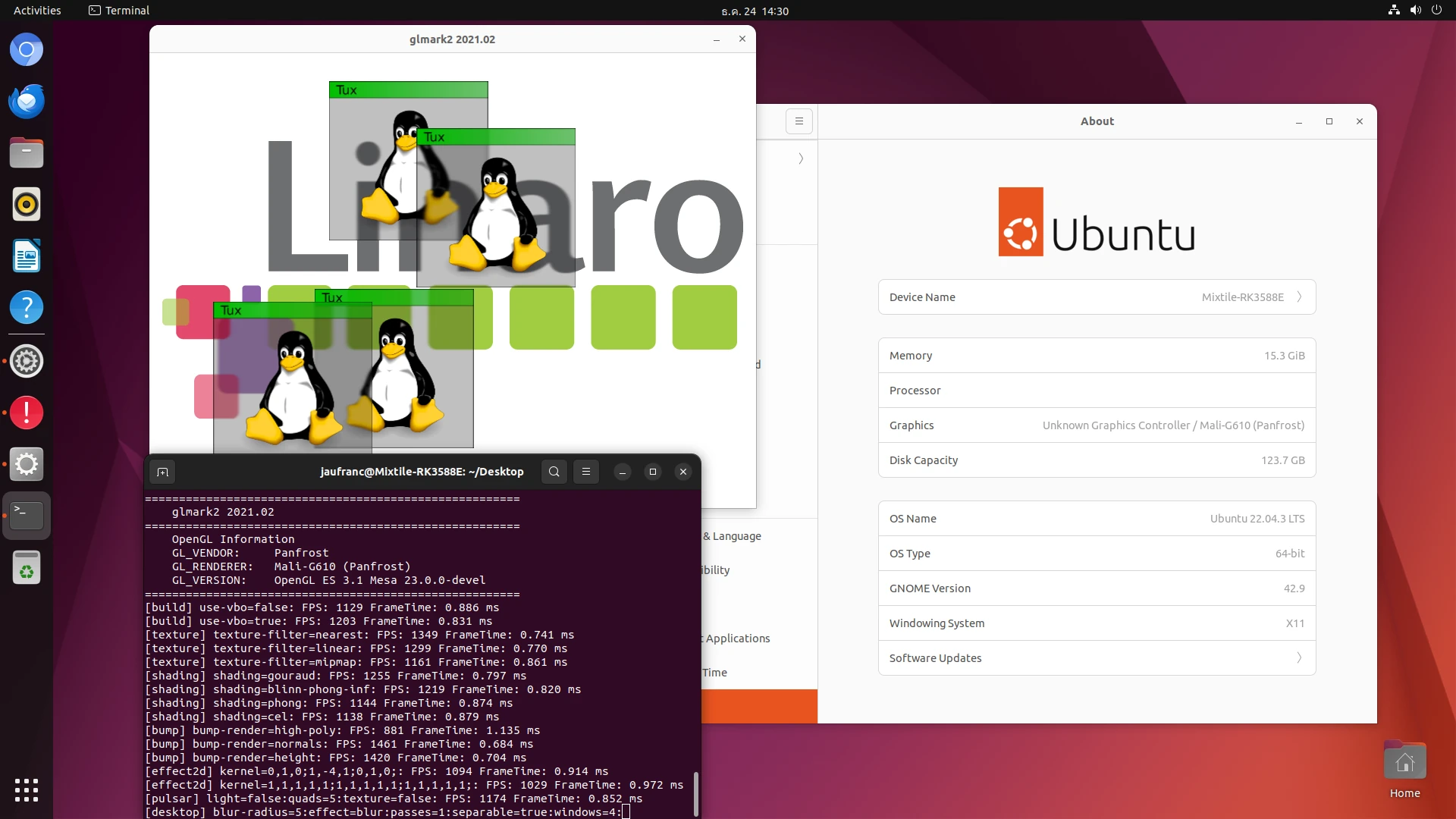Launch Thunderbird mail from the dock

[27, 101]
